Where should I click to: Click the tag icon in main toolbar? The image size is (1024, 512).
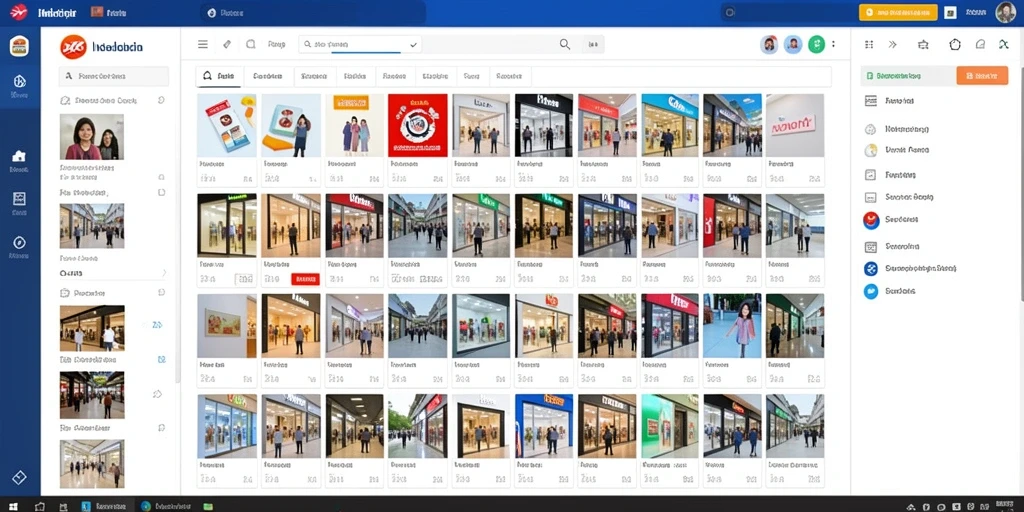[227, 44]
